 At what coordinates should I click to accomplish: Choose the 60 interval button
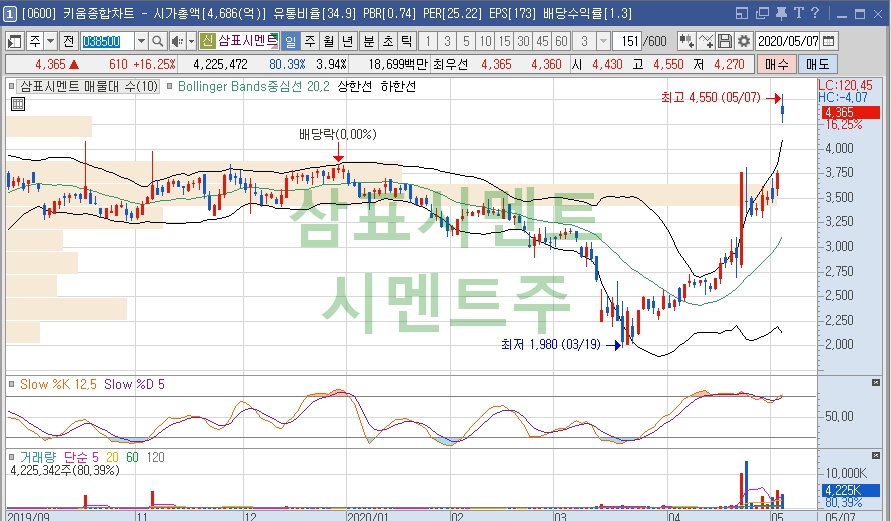(x=561, y=41)
